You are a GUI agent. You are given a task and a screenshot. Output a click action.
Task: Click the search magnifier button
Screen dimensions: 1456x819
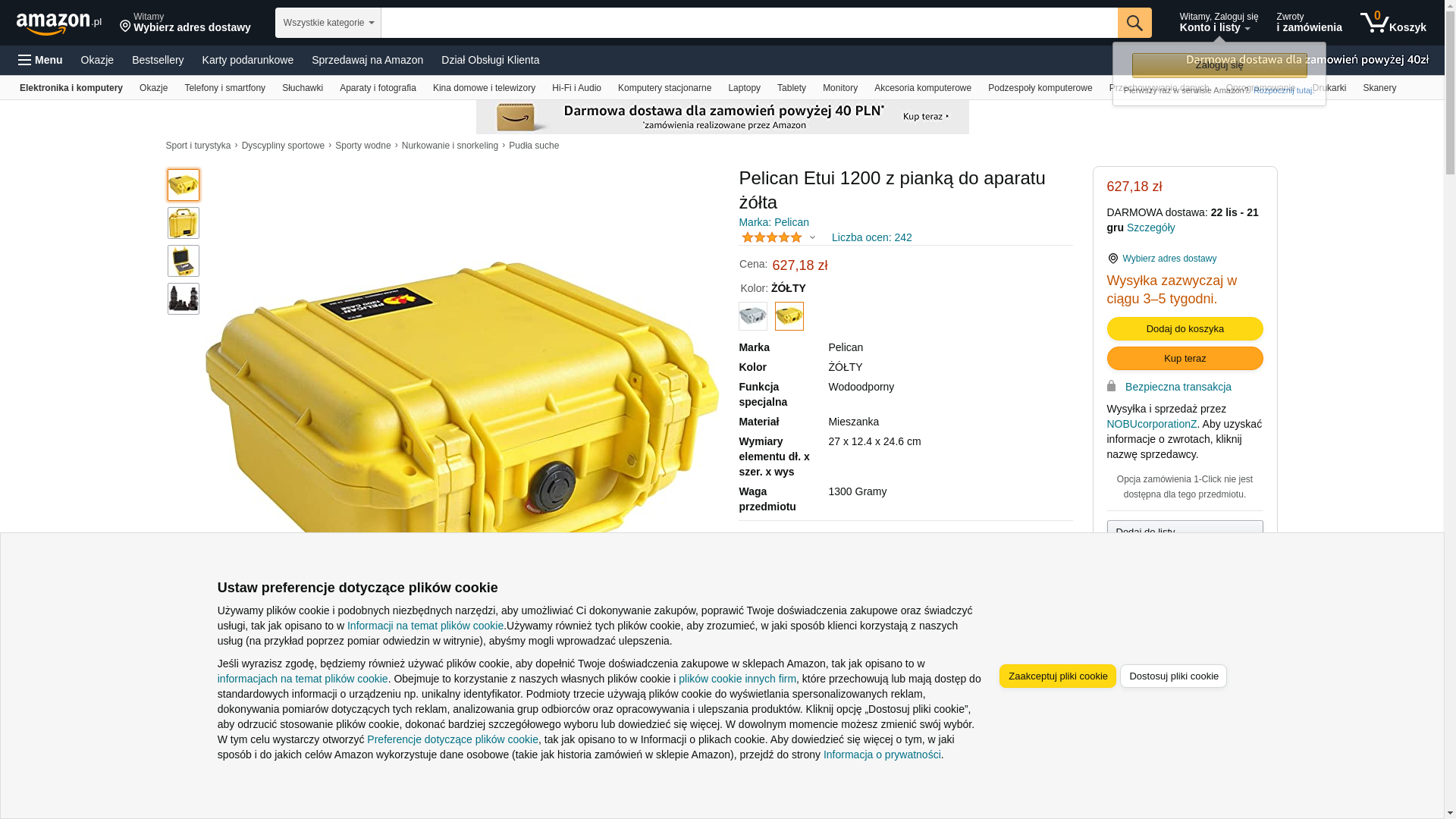1134,23
